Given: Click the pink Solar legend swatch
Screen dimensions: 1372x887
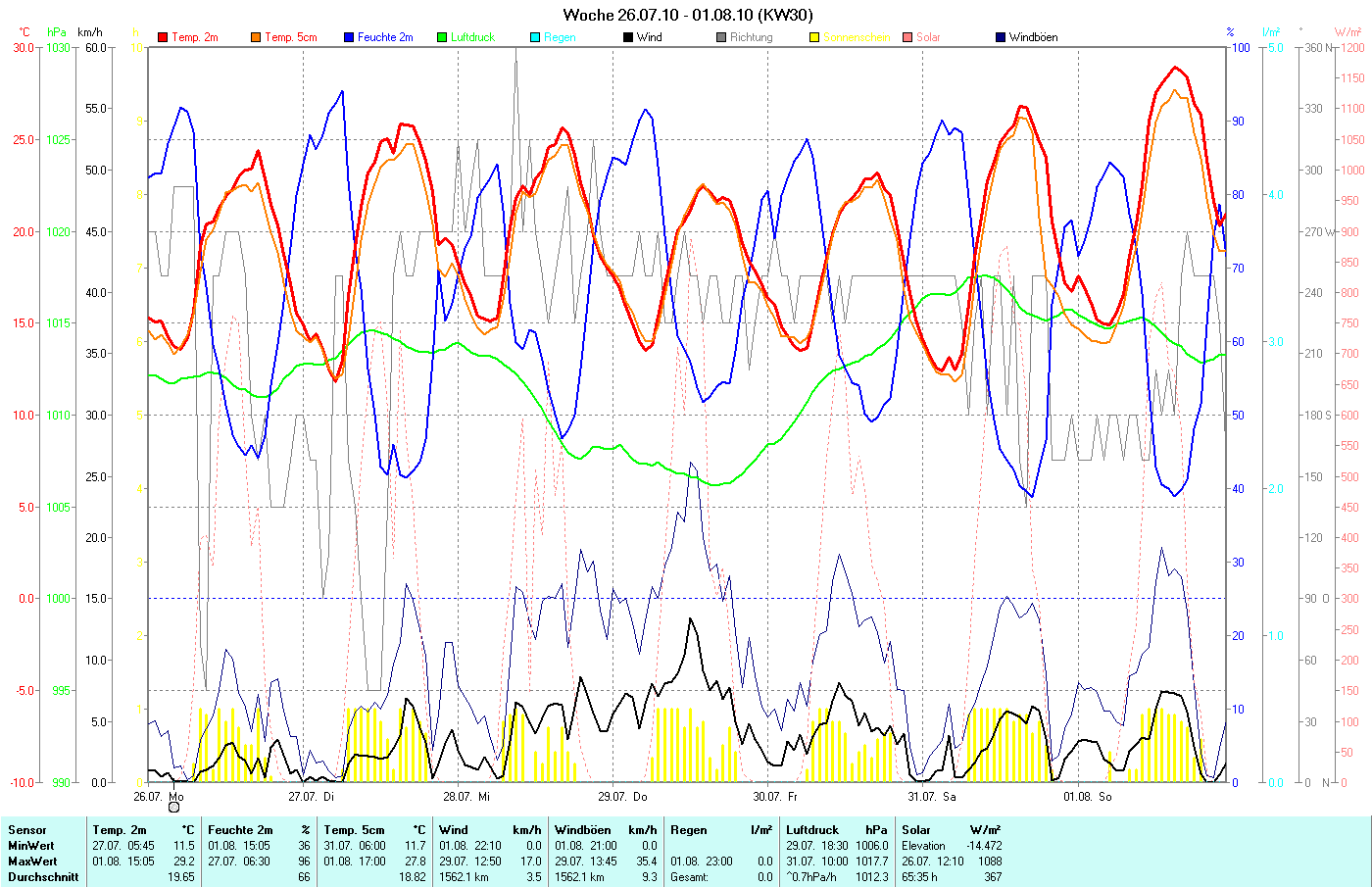Looking at the screenshot, I should 907,37.
